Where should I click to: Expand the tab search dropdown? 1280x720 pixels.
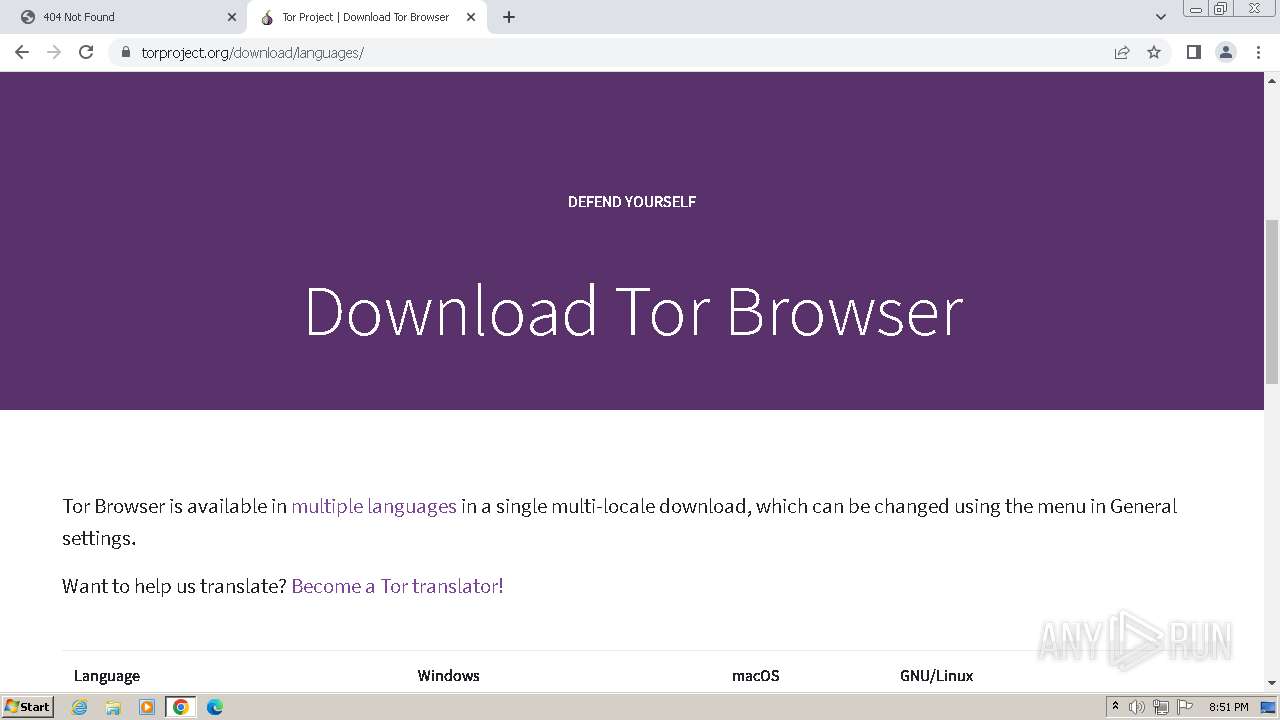pos(1161,17)
